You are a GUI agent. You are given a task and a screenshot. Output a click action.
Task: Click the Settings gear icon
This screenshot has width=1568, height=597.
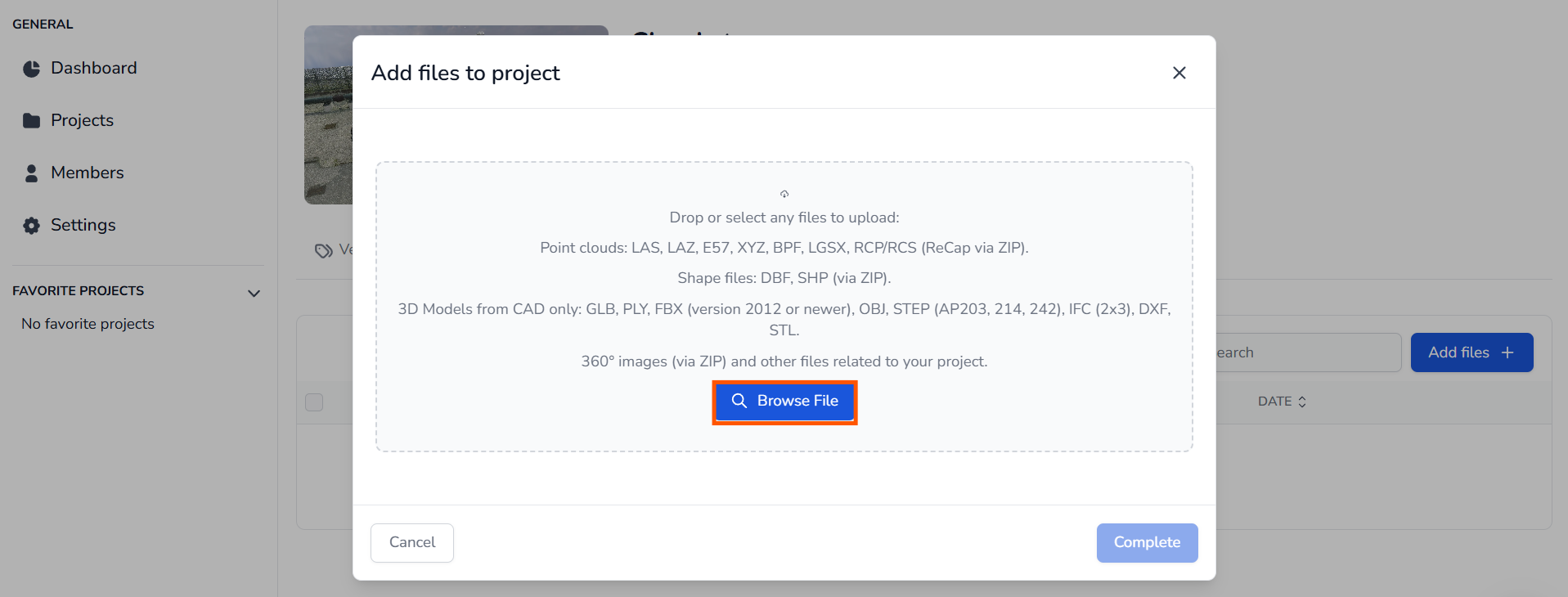(x=31, y=226)
